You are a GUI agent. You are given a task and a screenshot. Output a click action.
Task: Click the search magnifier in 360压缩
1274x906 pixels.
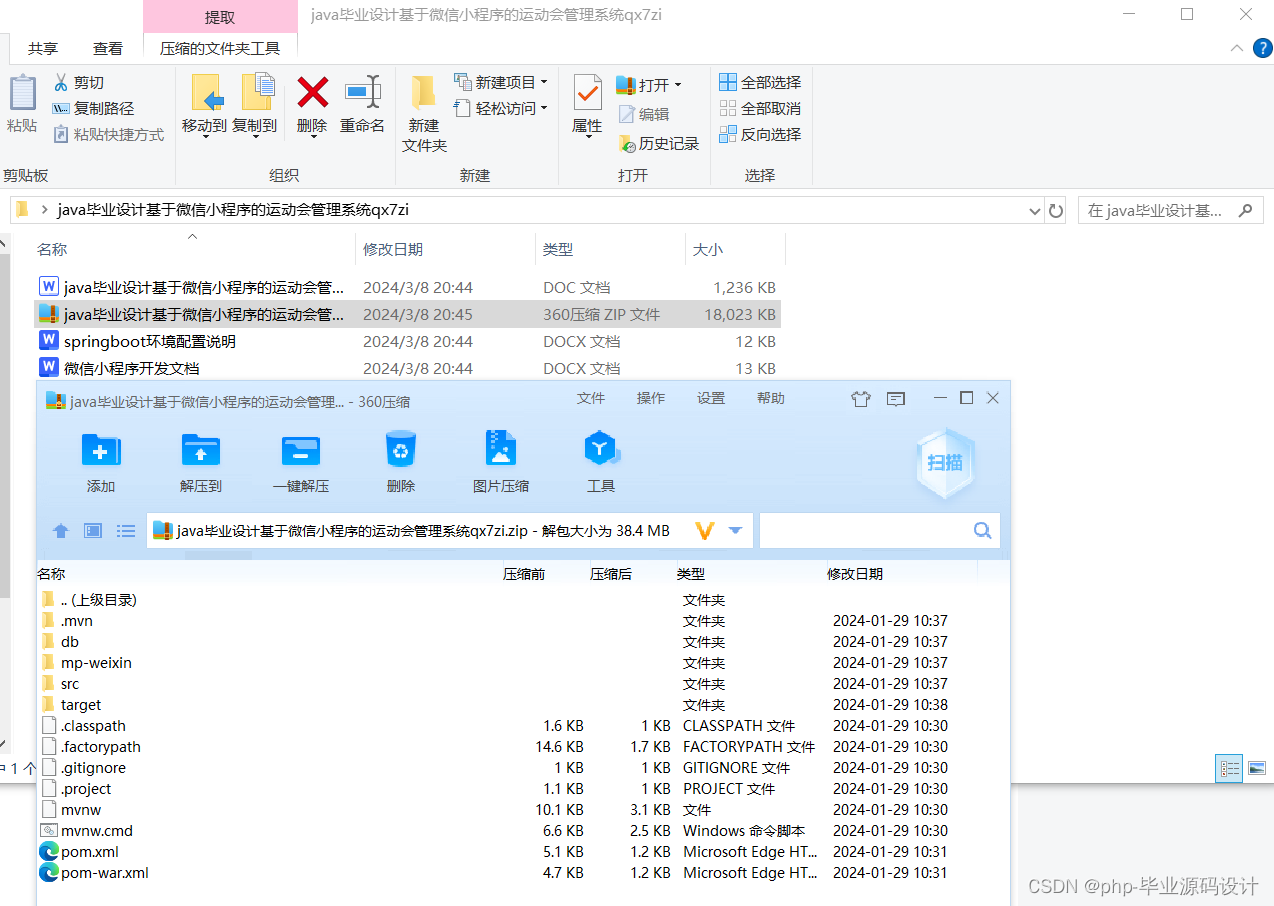(x=983, y=531)
